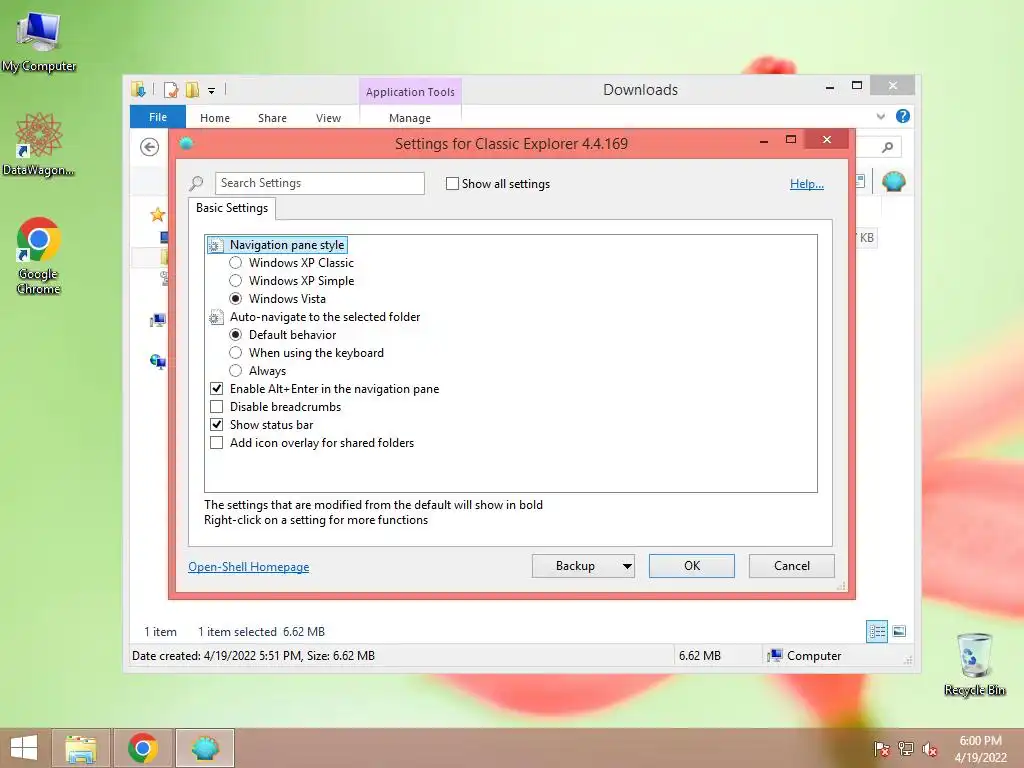The image size is (1024, 768).
Task: Open the Open-Shell Homepage link
Action: [249, 567]
